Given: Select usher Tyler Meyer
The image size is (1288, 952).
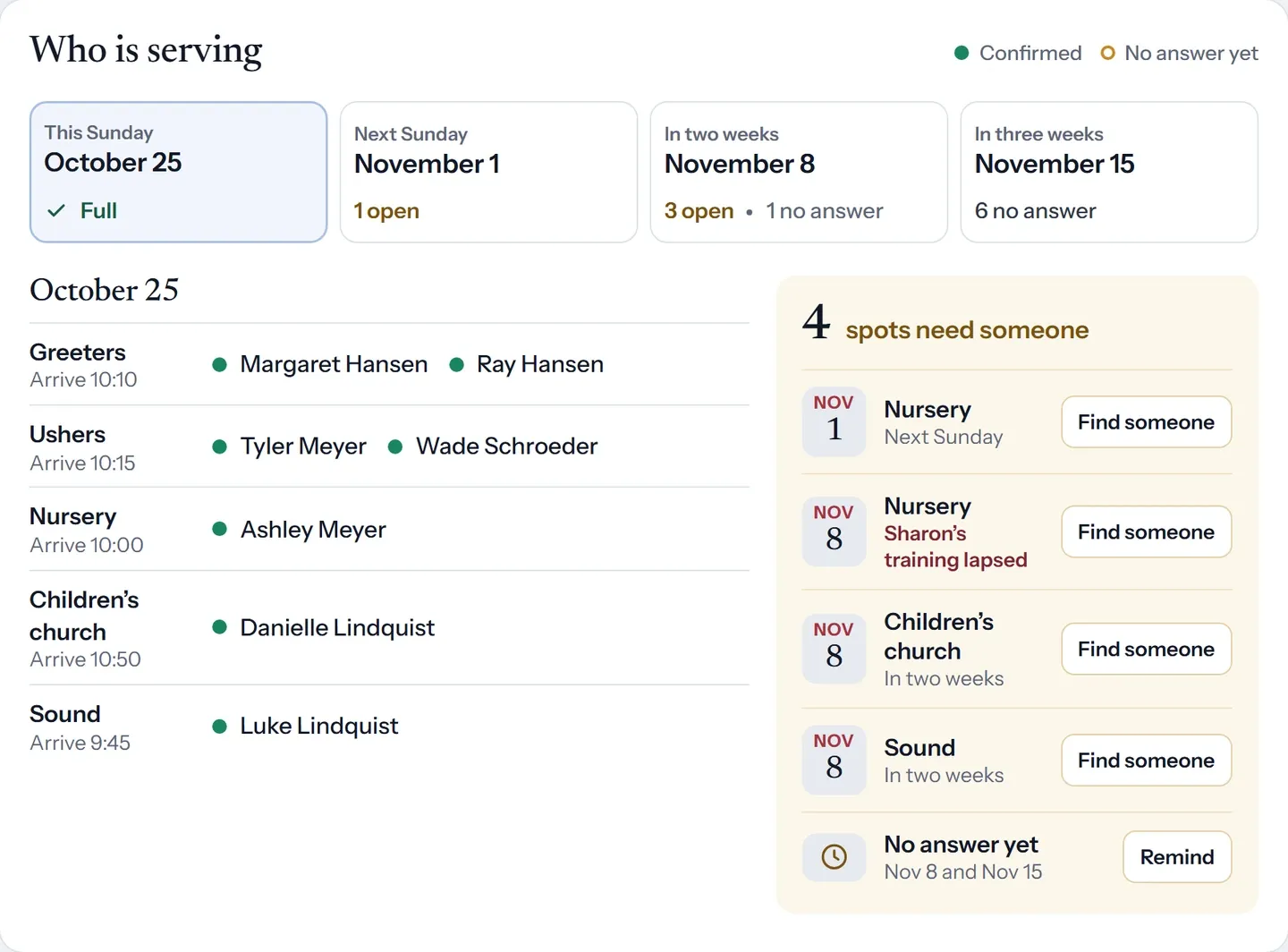Looking at the screenshot, I should [303, 446].
